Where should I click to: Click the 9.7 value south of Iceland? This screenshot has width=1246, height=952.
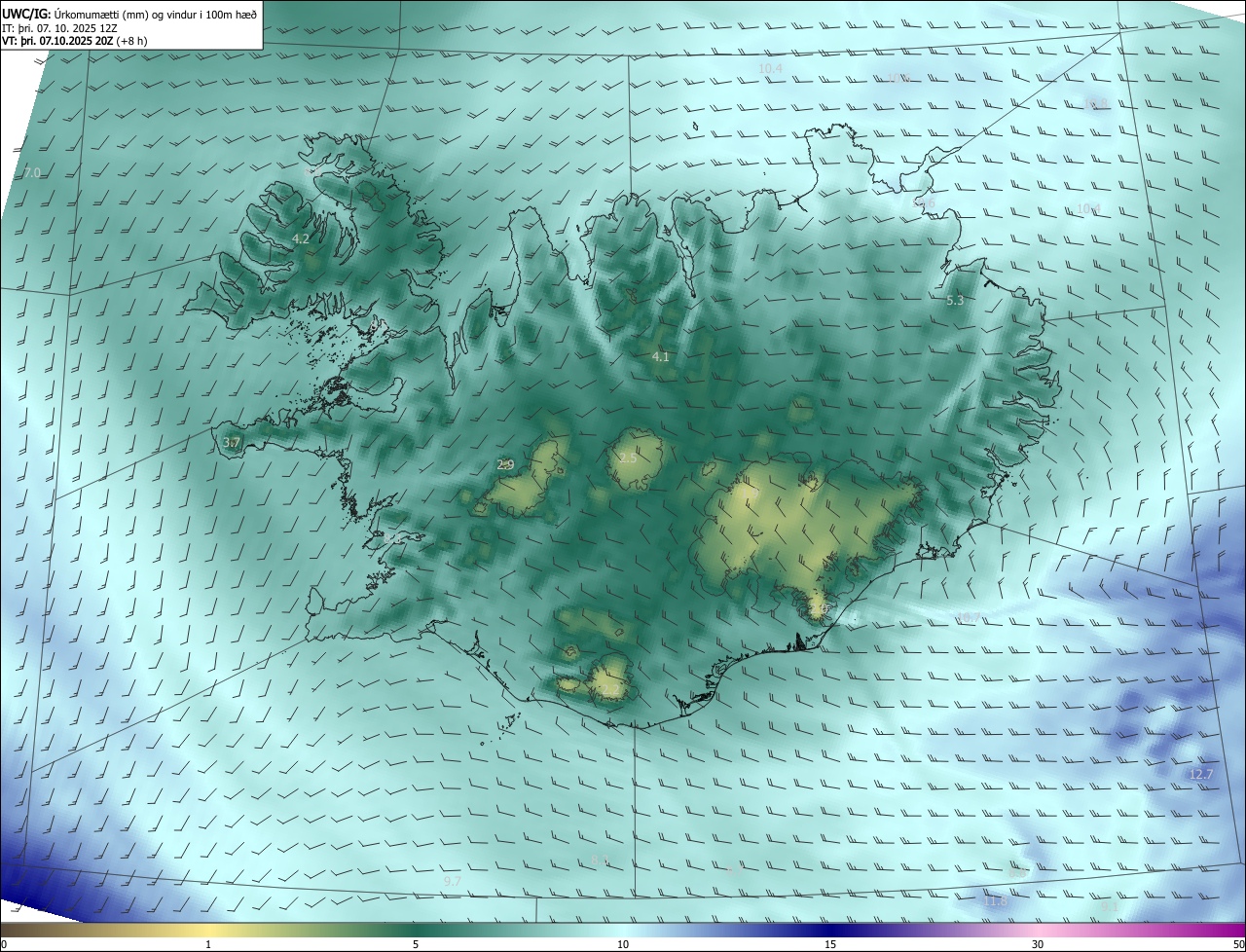coord(452,881)
